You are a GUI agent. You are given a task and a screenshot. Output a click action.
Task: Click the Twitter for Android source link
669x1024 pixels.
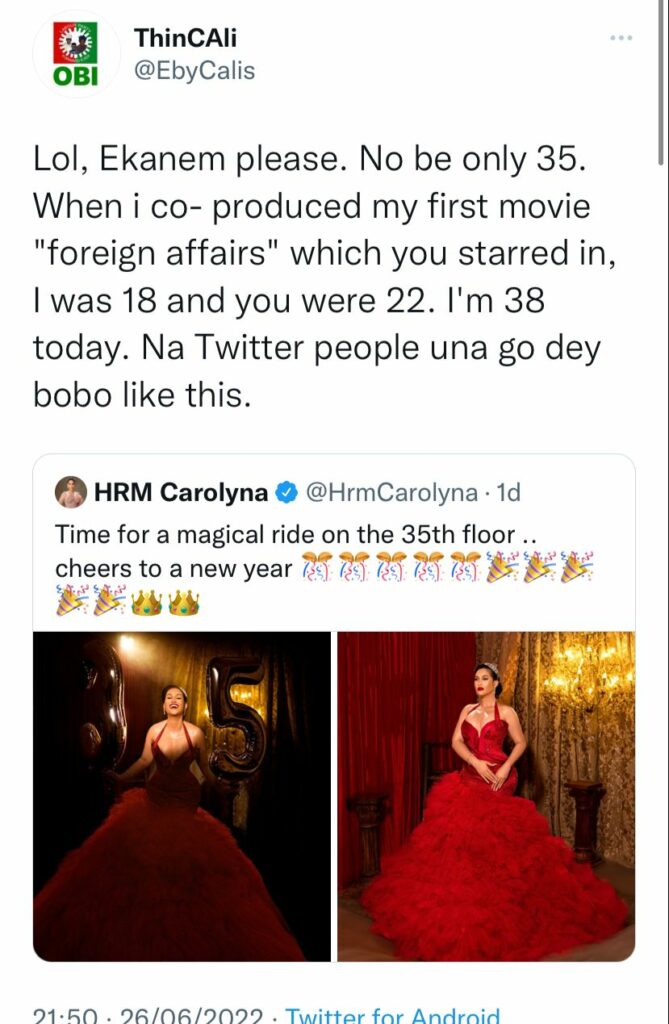pyautogui.click(x=393, y=1016)
